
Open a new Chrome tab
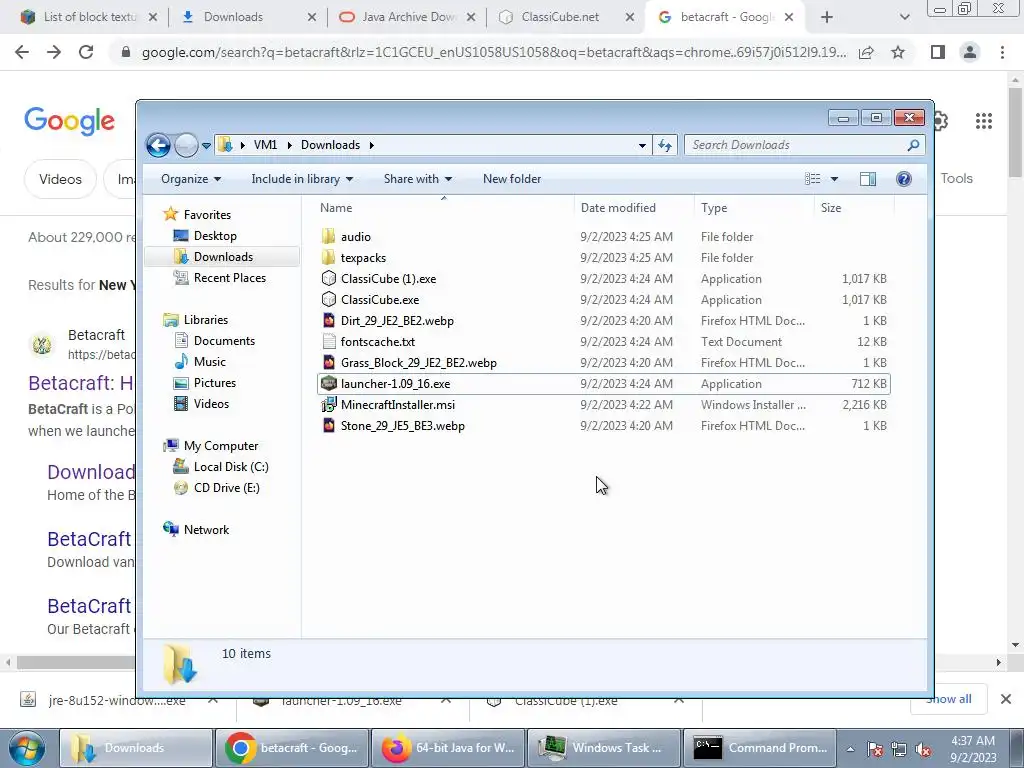827,18
